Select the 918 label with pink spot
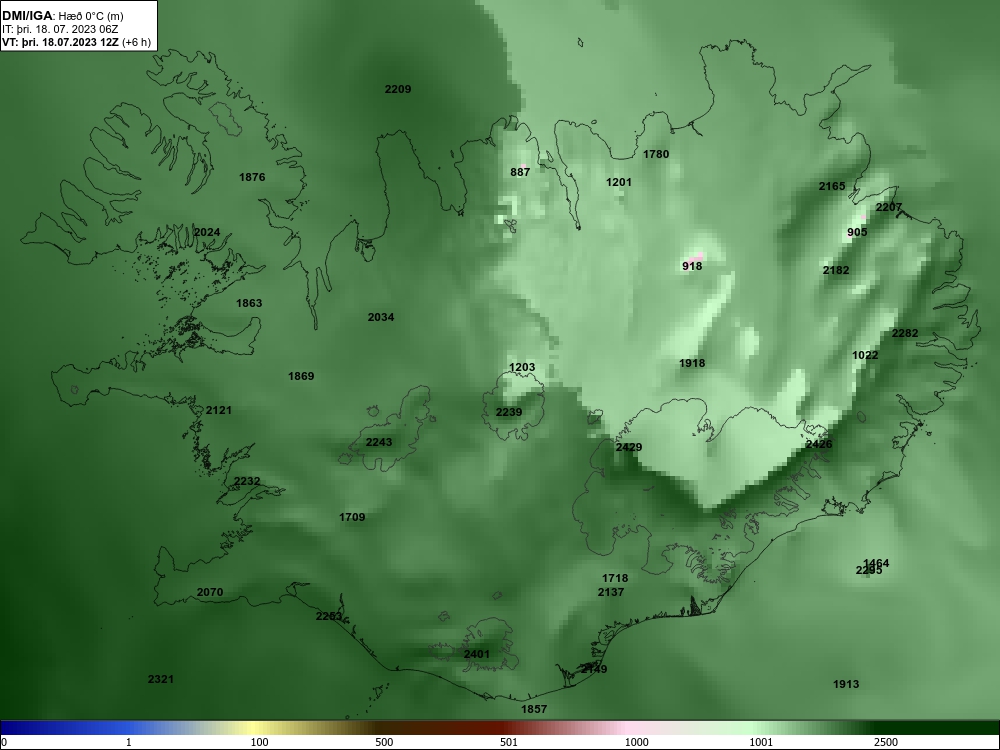1000x750 pixels. pyautogui.click(x=692, y=266)
